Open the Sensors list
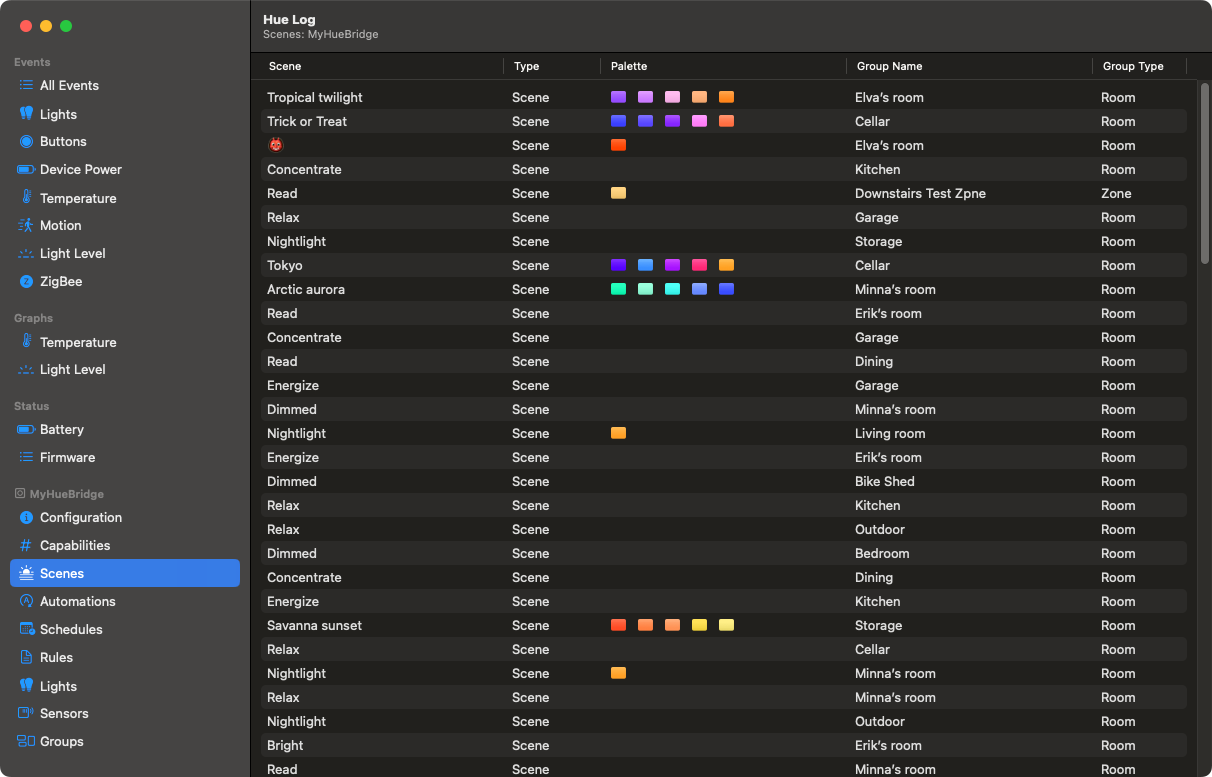1212x777 pixels. 62,713
